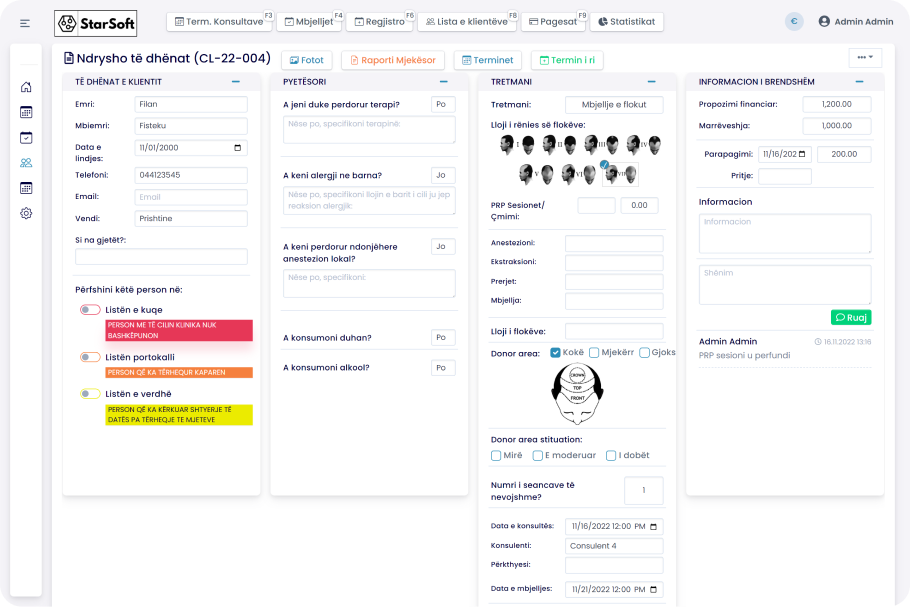Open Raporti Mjekësor
Image resolution: width=910 pixels, height=607 pixels.
pyautogui.click(x=393, y=60)
